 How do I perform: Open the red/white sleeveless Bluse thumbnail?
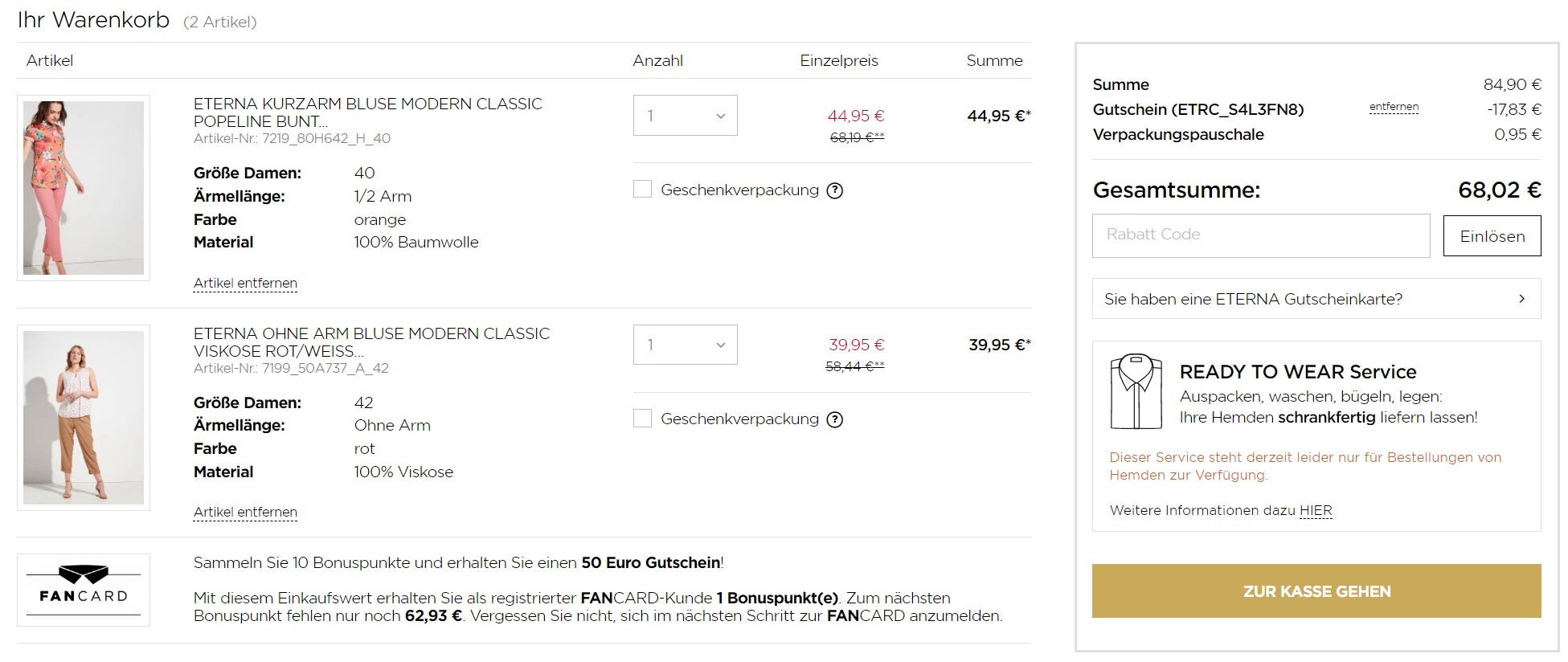(84, 418)
